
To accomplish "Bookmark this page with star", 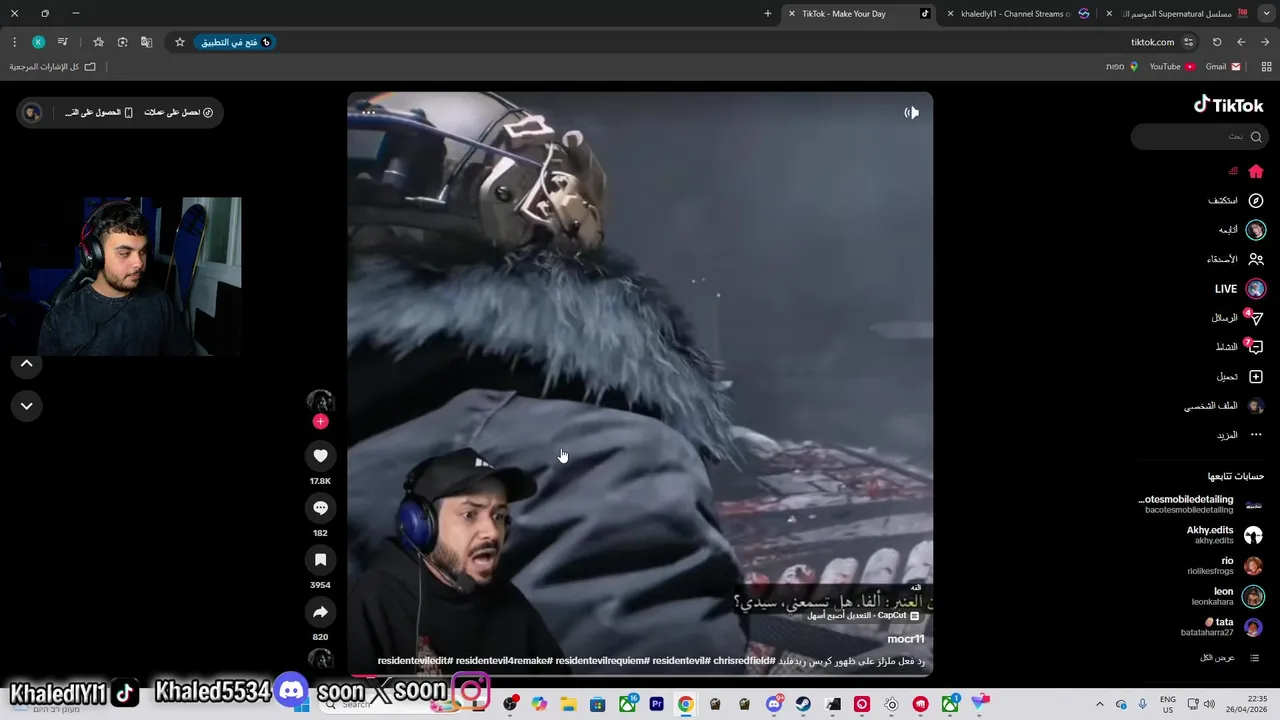I will [180, 42].
